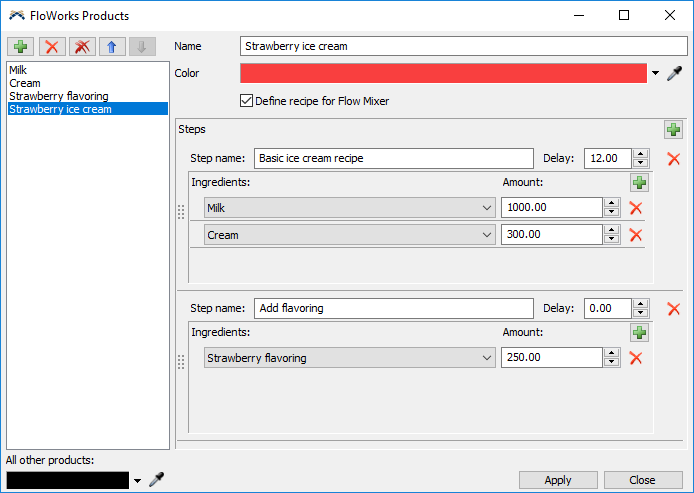The height and width of the screenshot is (493, 694).
Task: Click the move product up arrow icon
Action: 113,47
